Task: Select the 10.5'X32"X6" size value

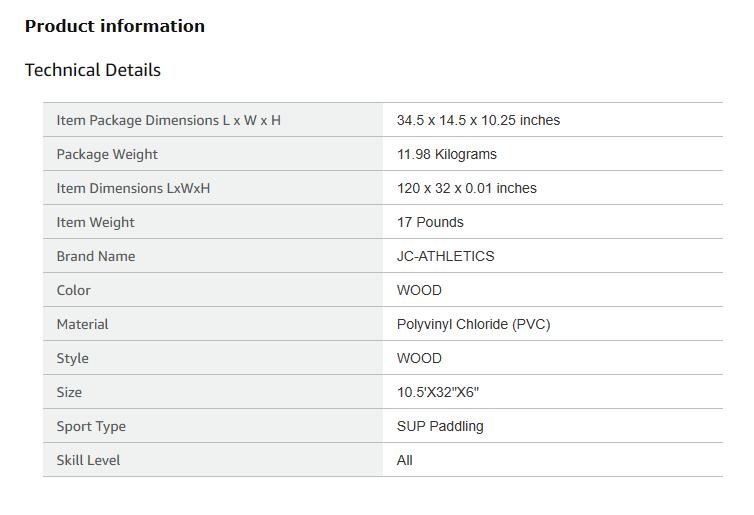Action: (x=437, y=392)
